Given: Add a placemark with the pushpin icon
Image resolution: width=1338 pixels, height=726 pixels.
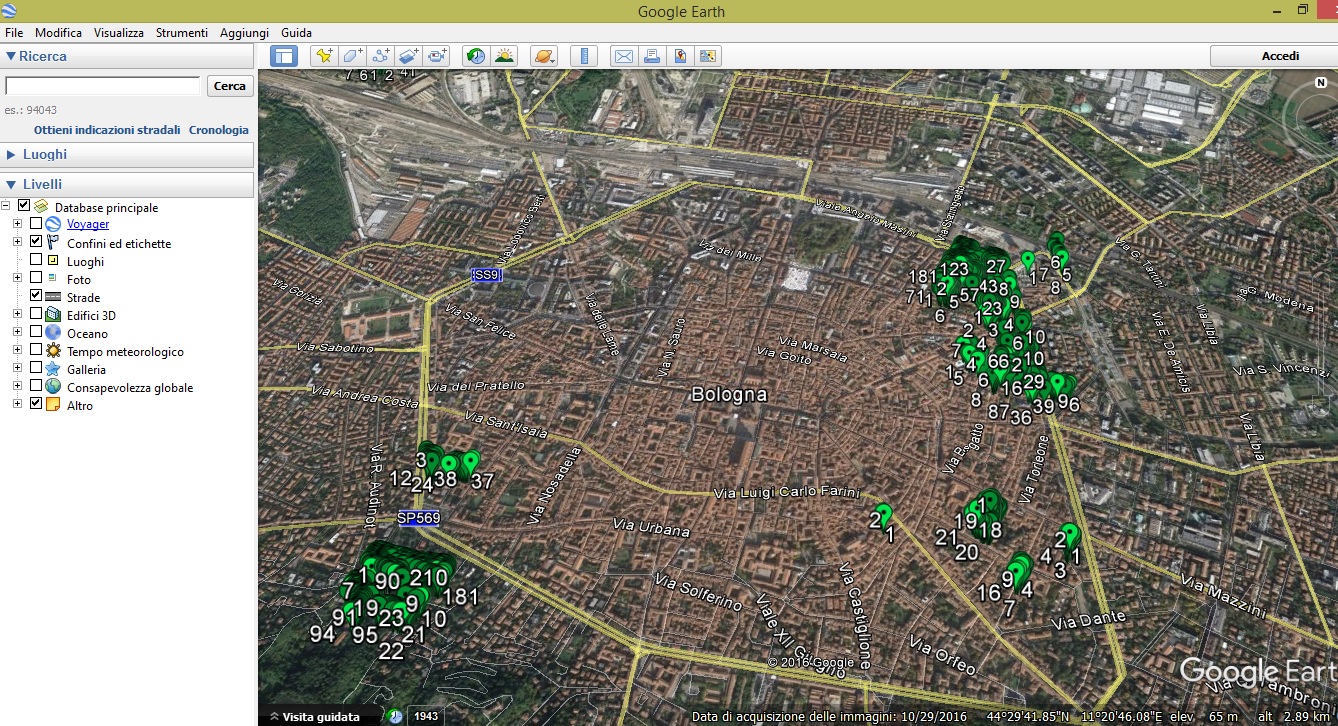Looking at the screenshot, I should click(x=323, y=56).
